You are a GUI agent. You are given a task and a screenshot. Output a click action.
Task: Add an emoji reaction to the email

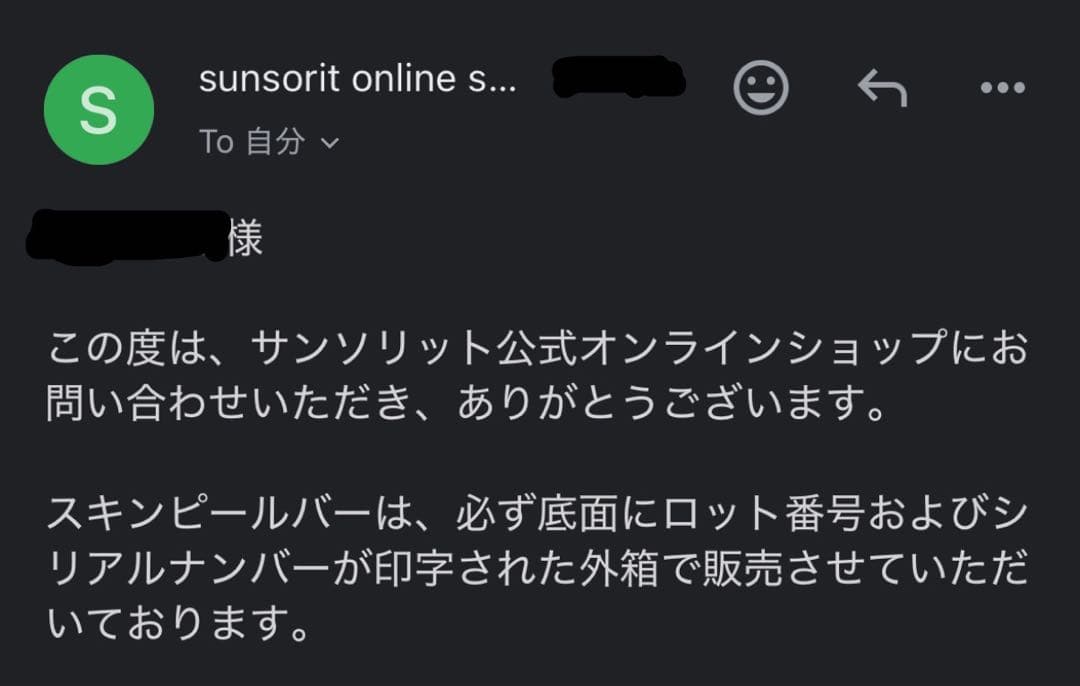[761, 88]
